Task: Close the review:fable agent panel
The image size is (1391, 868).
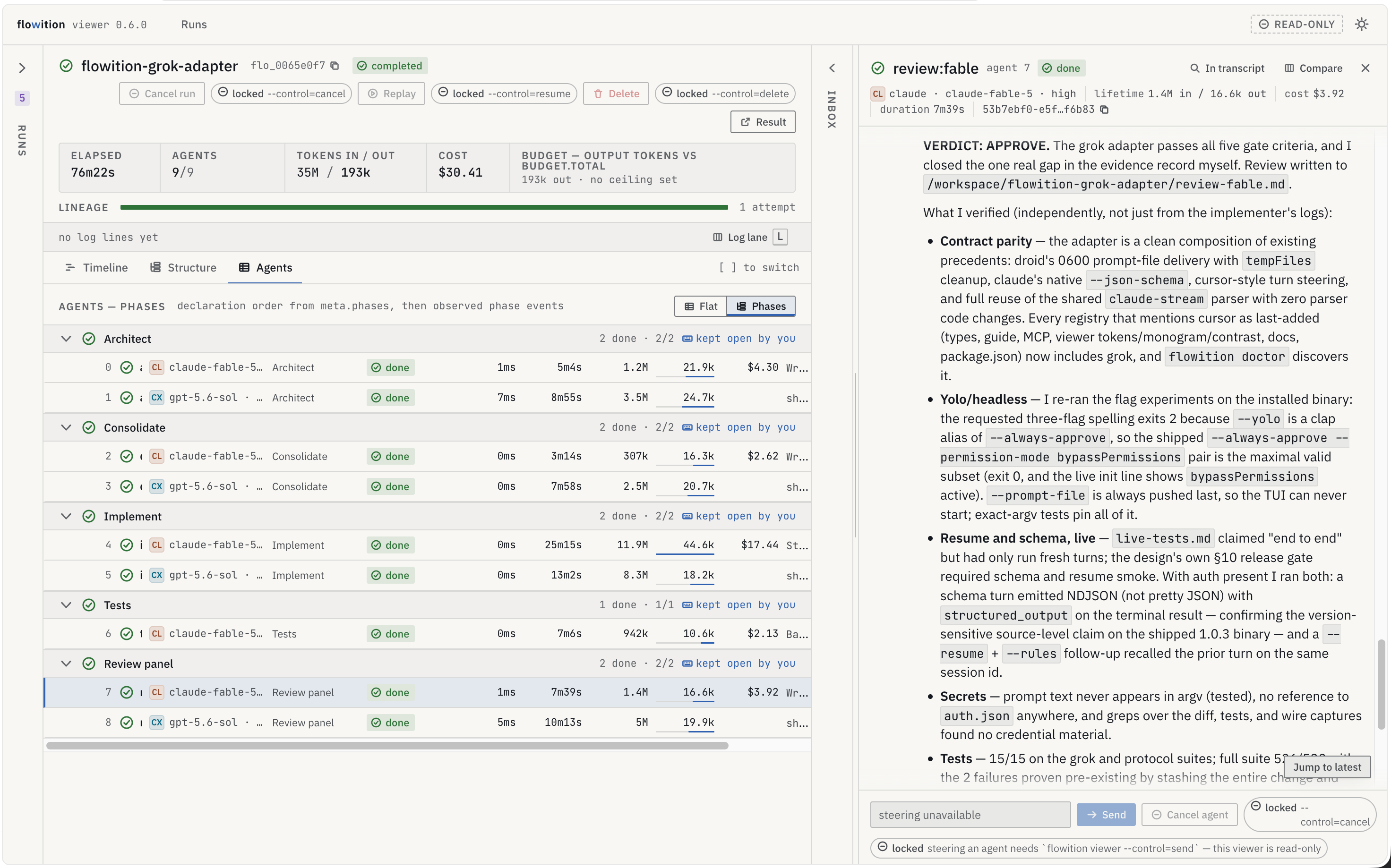Action: click(x=1365, y=68)
